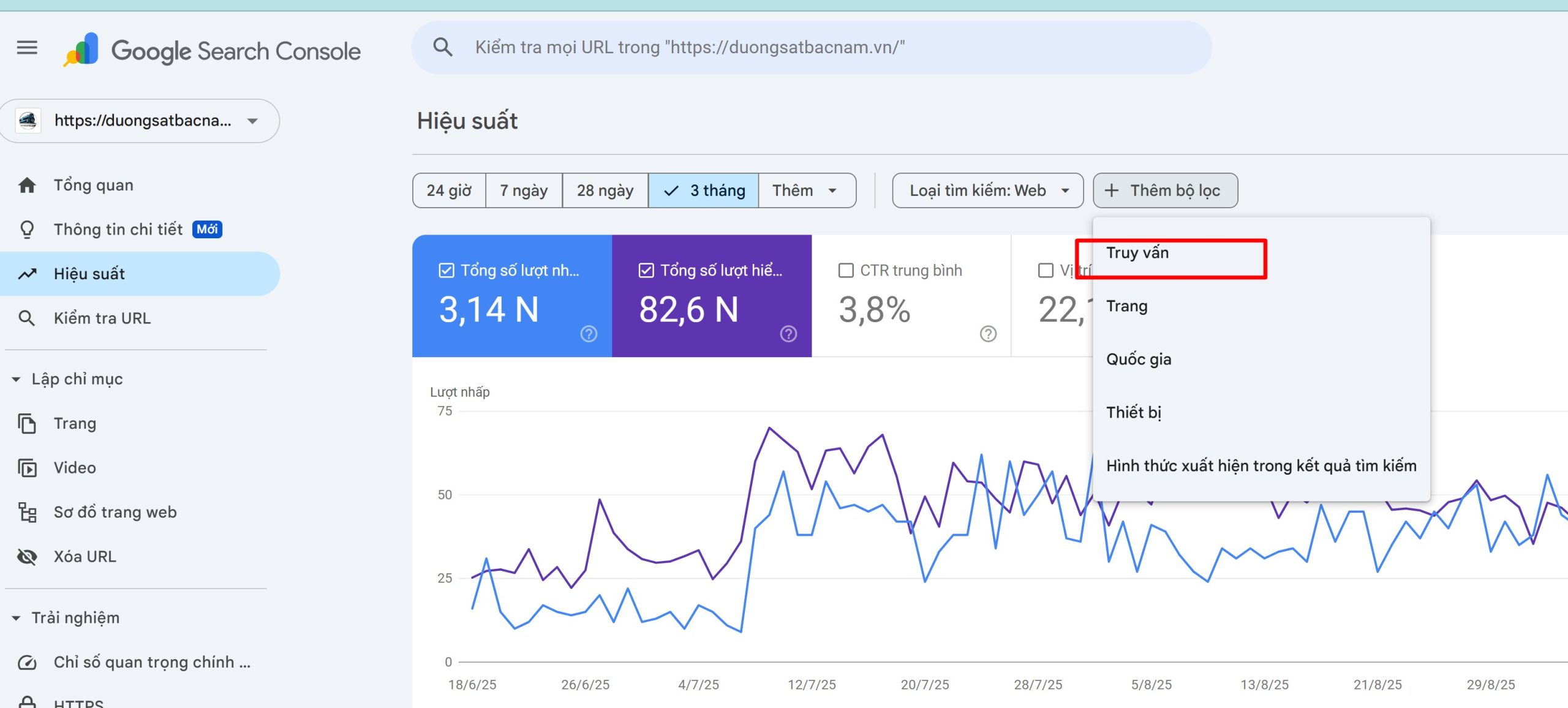The image size is (1568, 708).
Task: Click the Thông tin chi tiết lightbulb icon
Action: [x=27, y=230]
